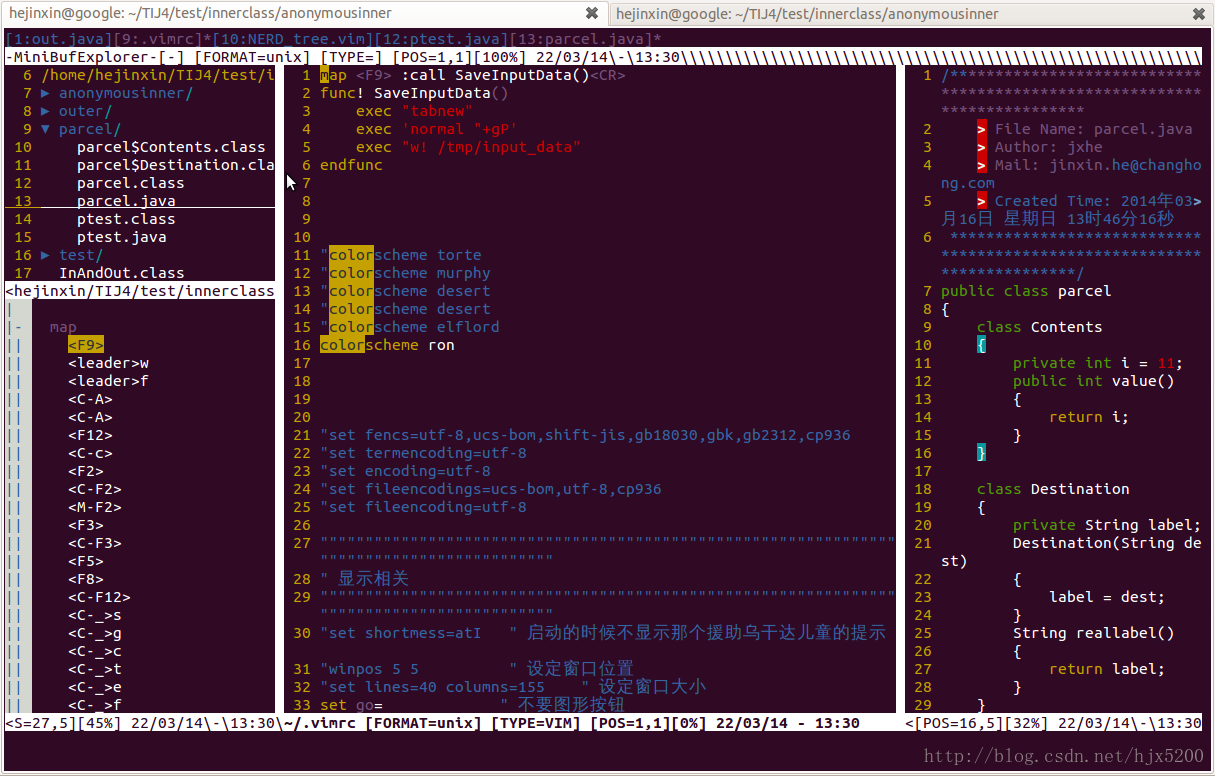This screenshot has width=1215, height=776.
Task: Click 'private int i = 11;' line
Action: pyautogui.click(x=1098, y=363)
